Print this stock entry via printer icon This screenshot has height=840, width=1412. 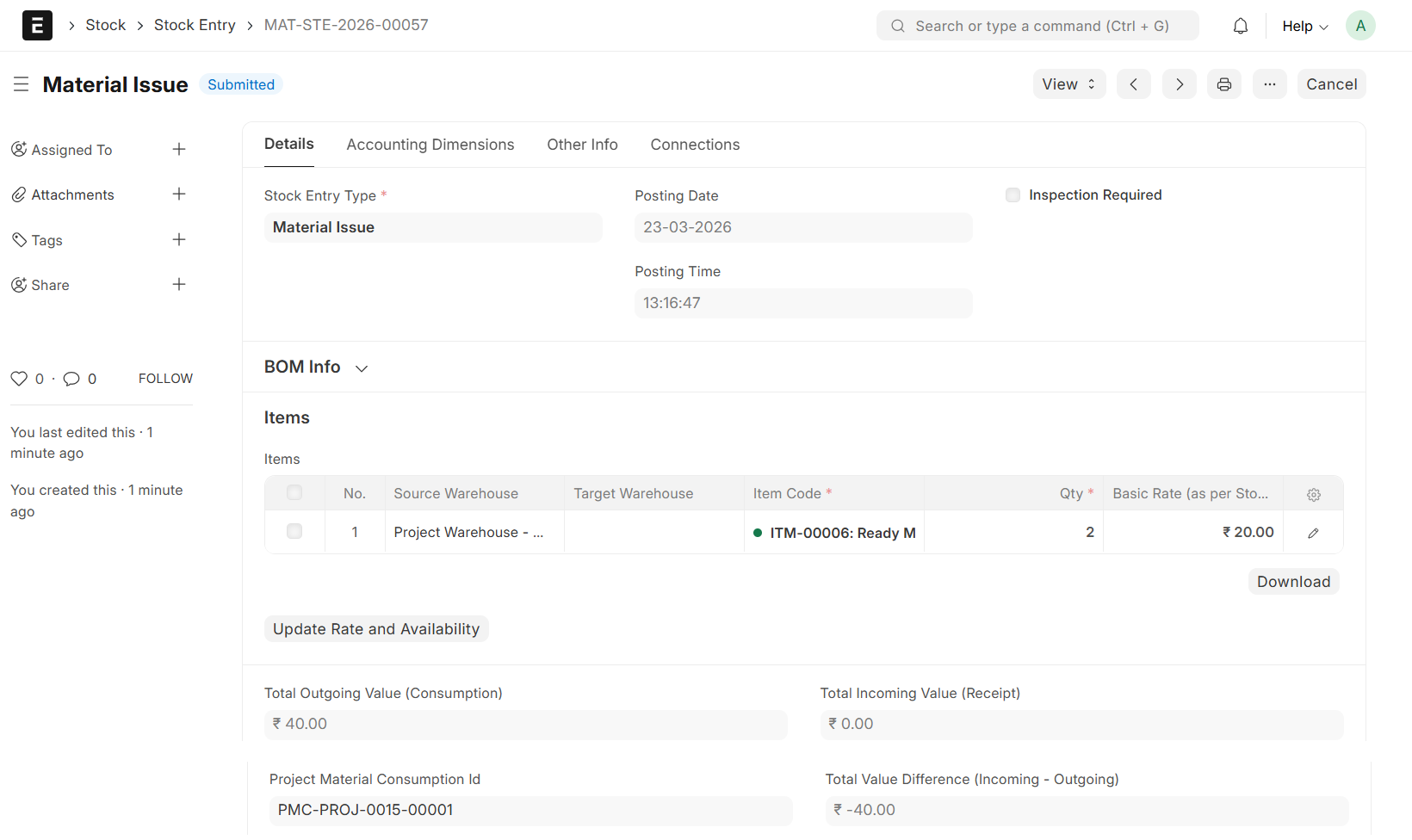(x=1223, y=84)
